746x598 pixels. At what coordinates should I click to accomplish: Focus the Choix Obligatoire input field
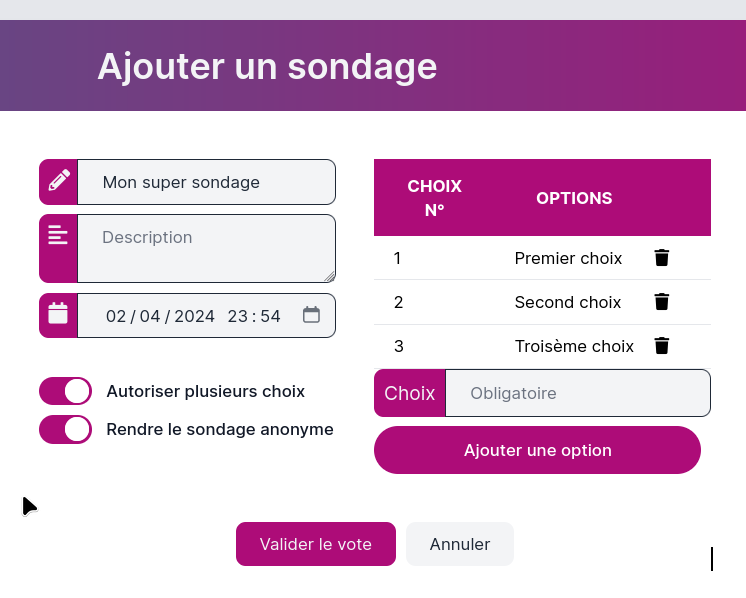point(577,393)
